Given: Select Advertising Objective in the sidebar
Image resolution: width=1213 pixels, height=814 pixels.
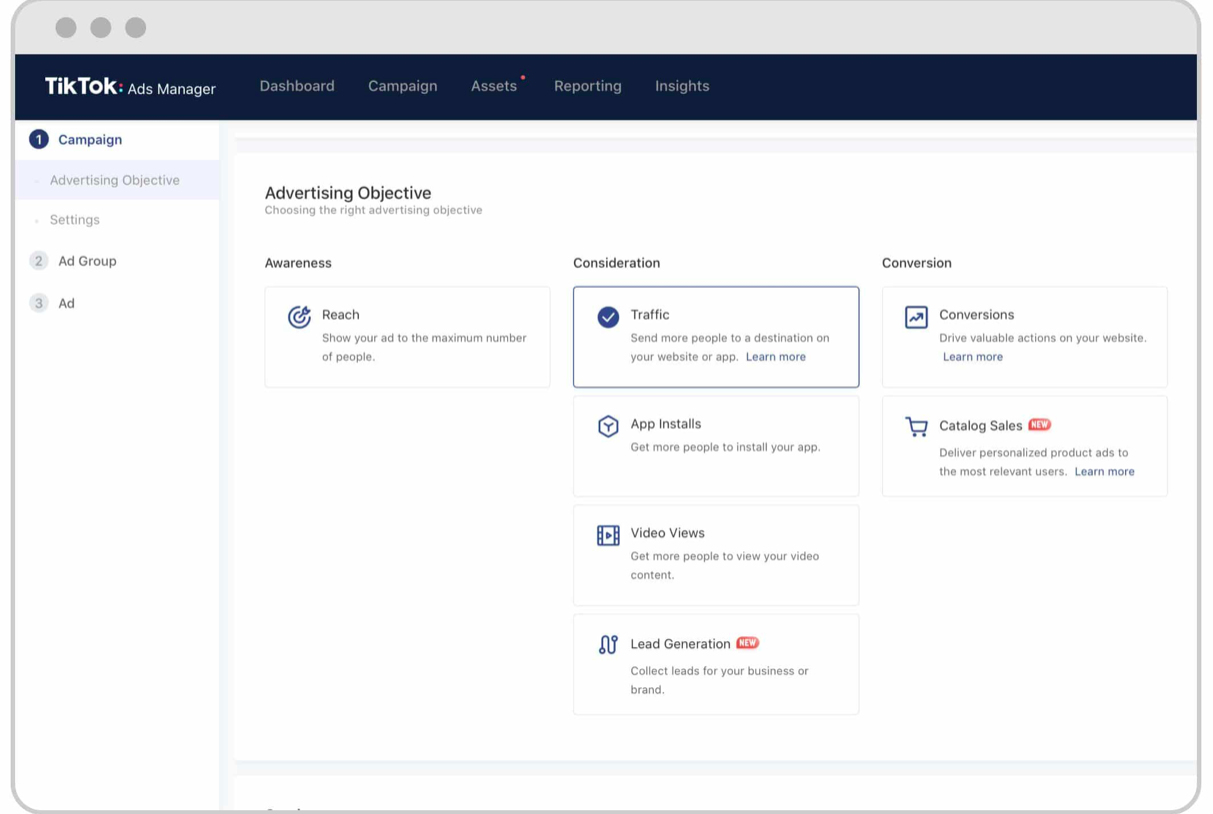Looking at the screenshot, I should pyautogui.click(x=117, y=180).
